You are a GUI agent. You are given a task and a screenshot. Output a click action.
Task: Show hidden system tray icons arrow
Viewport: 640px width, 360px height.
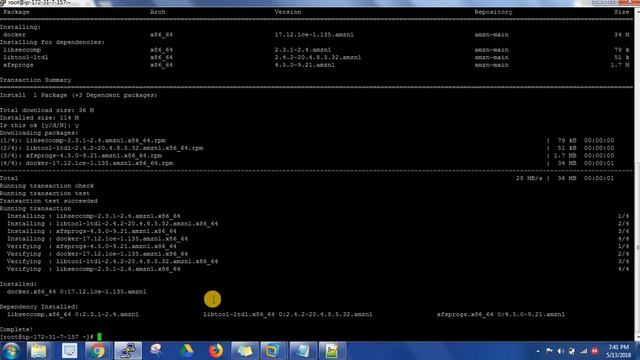538,351
